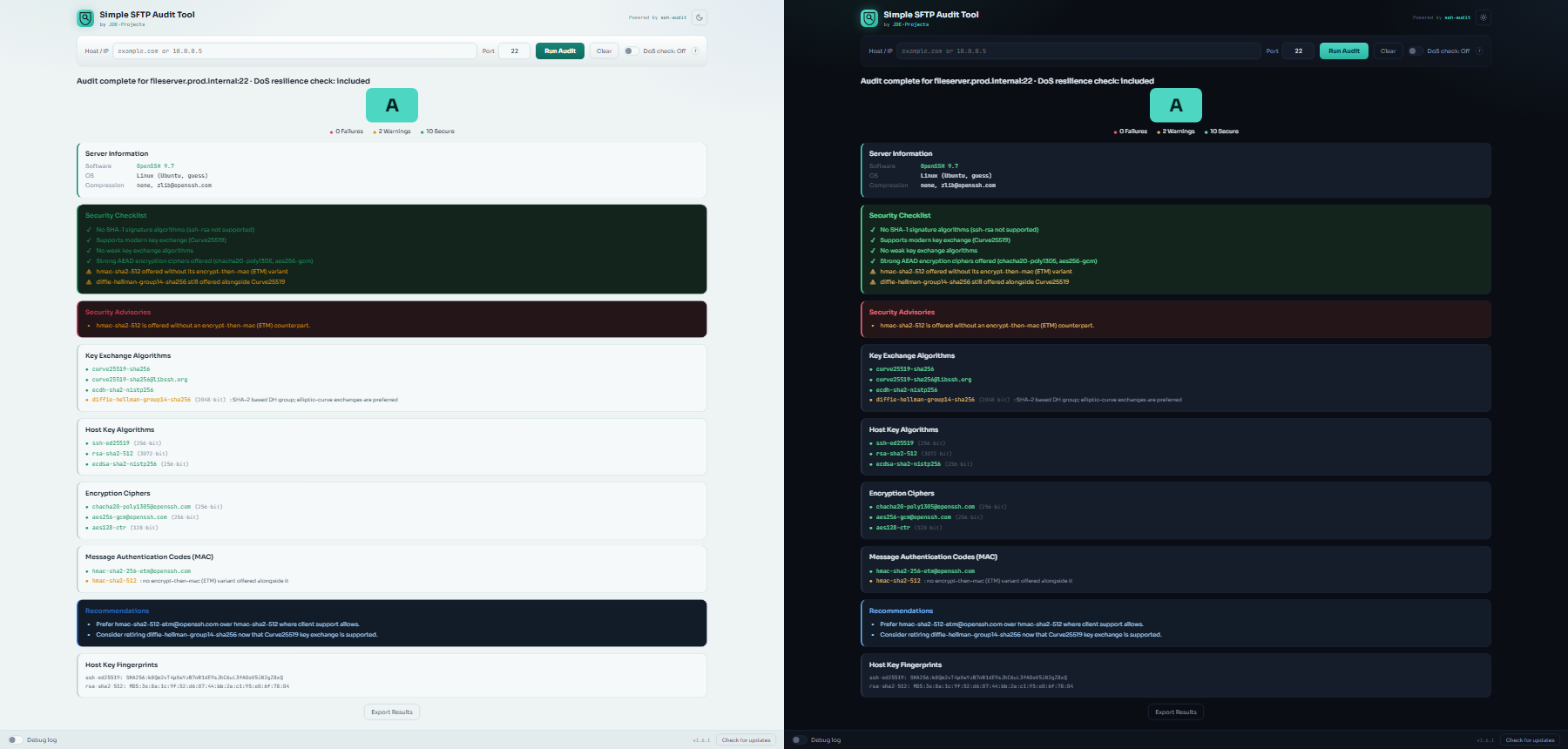This screenshot has height=749, width=1568.
Task: Open ssh-audit link in dark window
Action: pyautogui.click(x=1457, y=17)
